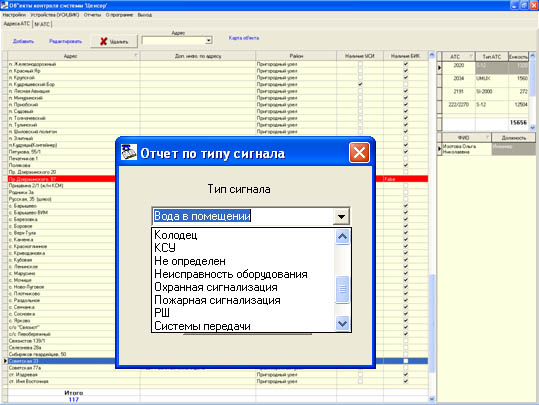The height and width of the screenshot is (405, 539).
Task: Select ATC row '2034' UMUX
Action: [x=485, y=81]
